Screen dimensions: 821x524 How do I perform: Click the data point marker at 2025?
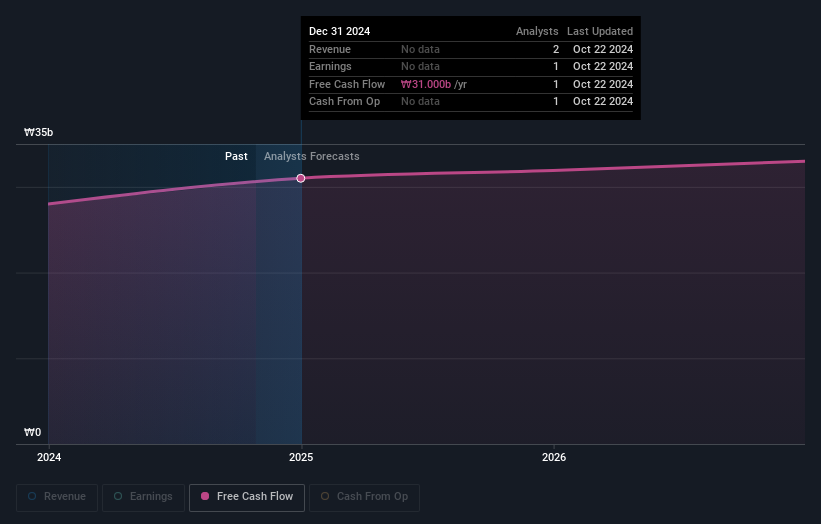pos(301,179)
